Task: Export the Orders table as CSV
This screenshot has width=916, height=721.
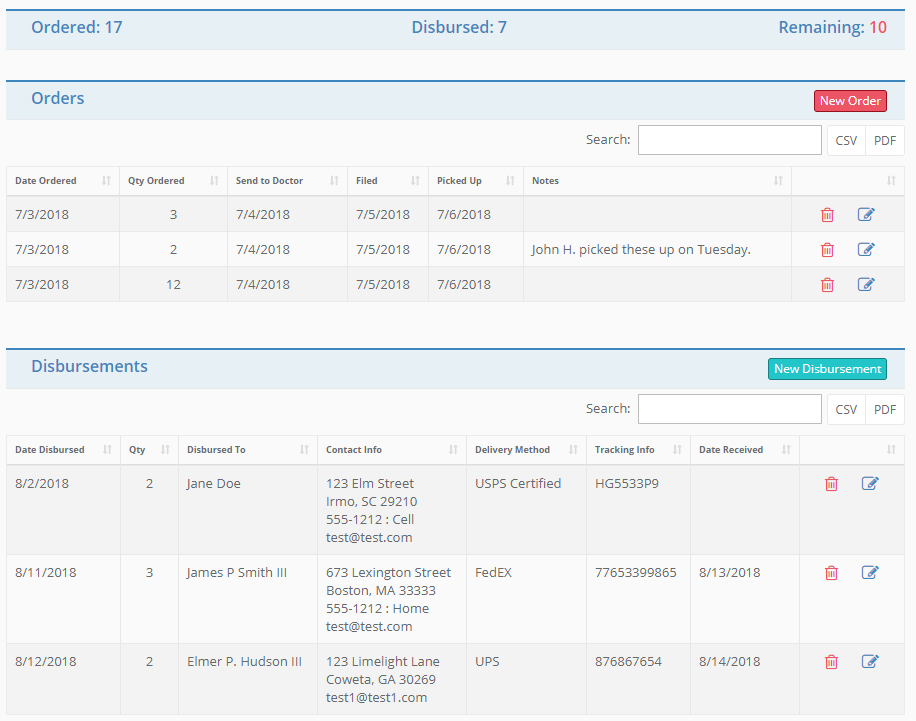Action: [x=845, y=140]
